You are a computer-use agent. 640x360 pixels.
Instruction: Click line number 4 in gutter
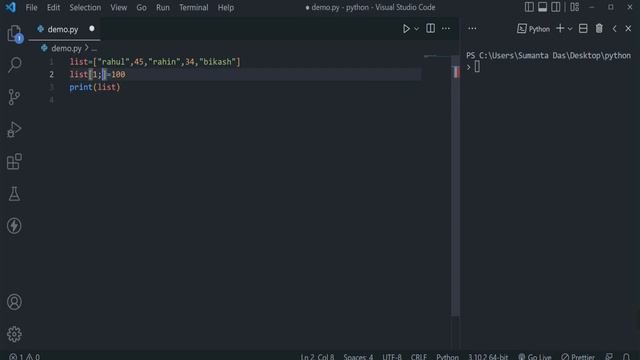coord(51,100)
